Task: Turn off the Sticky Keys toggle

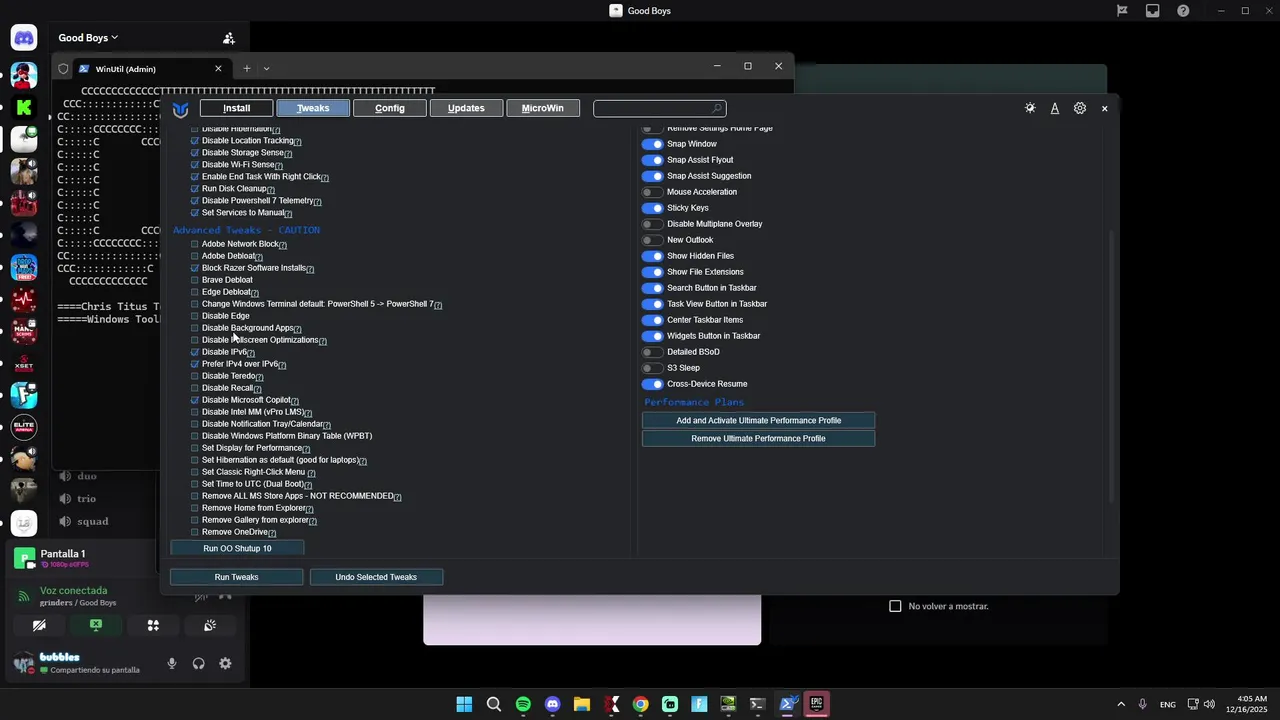Action: [x=652, y=208]
